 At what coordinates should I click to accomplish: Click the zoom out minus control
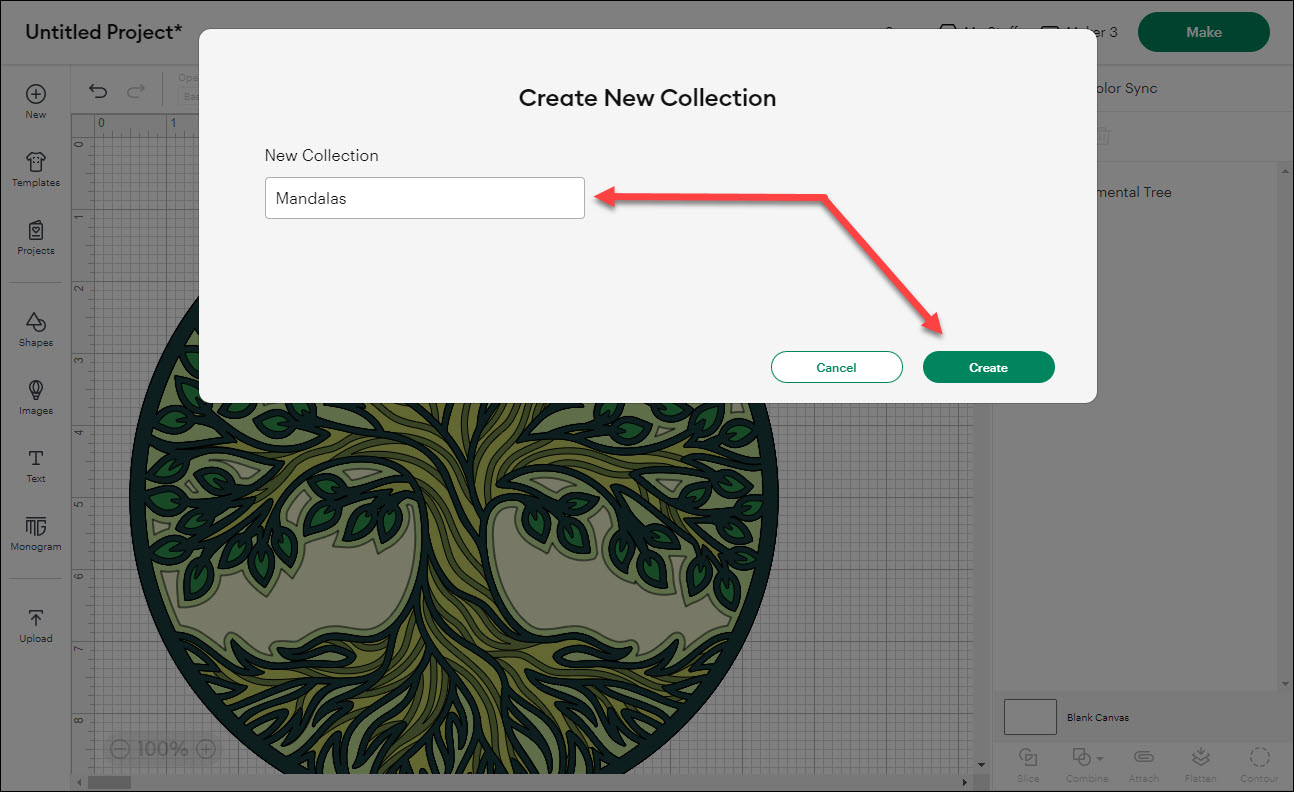120,748
